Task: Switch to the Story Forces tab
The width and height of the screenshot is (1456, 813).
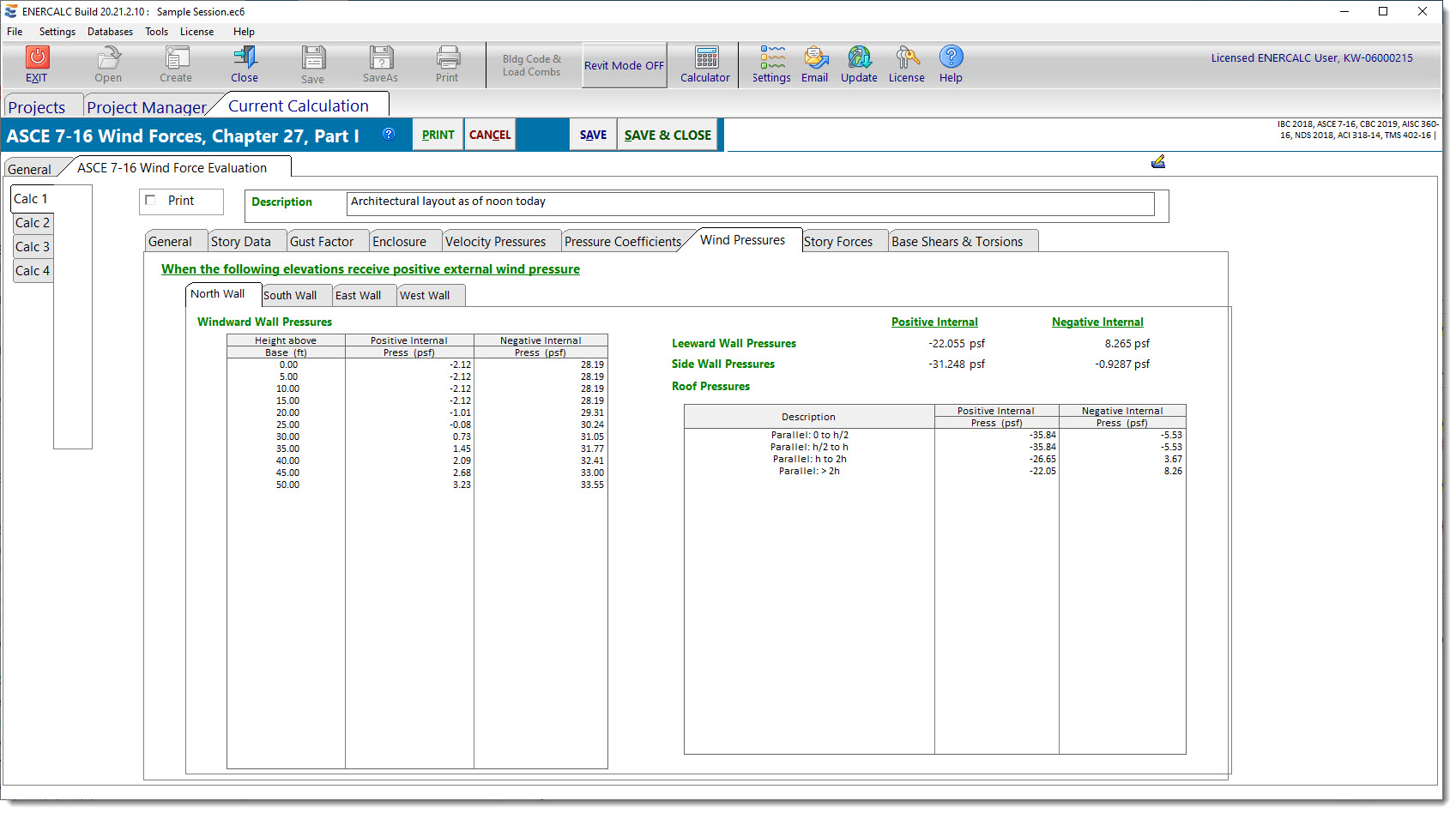Action: point(838,242)
